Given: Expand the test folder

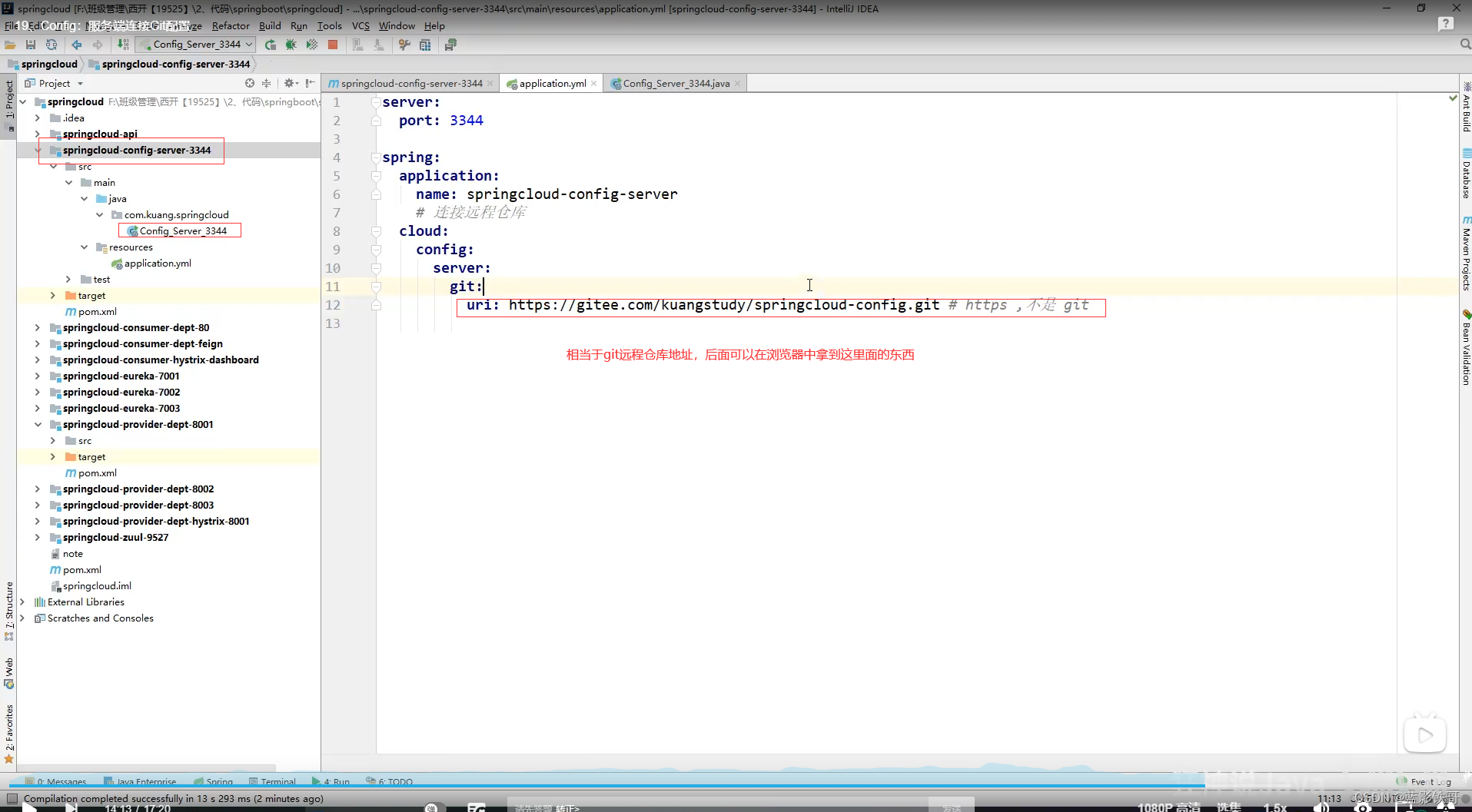Looking at the screenshot, I should point(68,279).
